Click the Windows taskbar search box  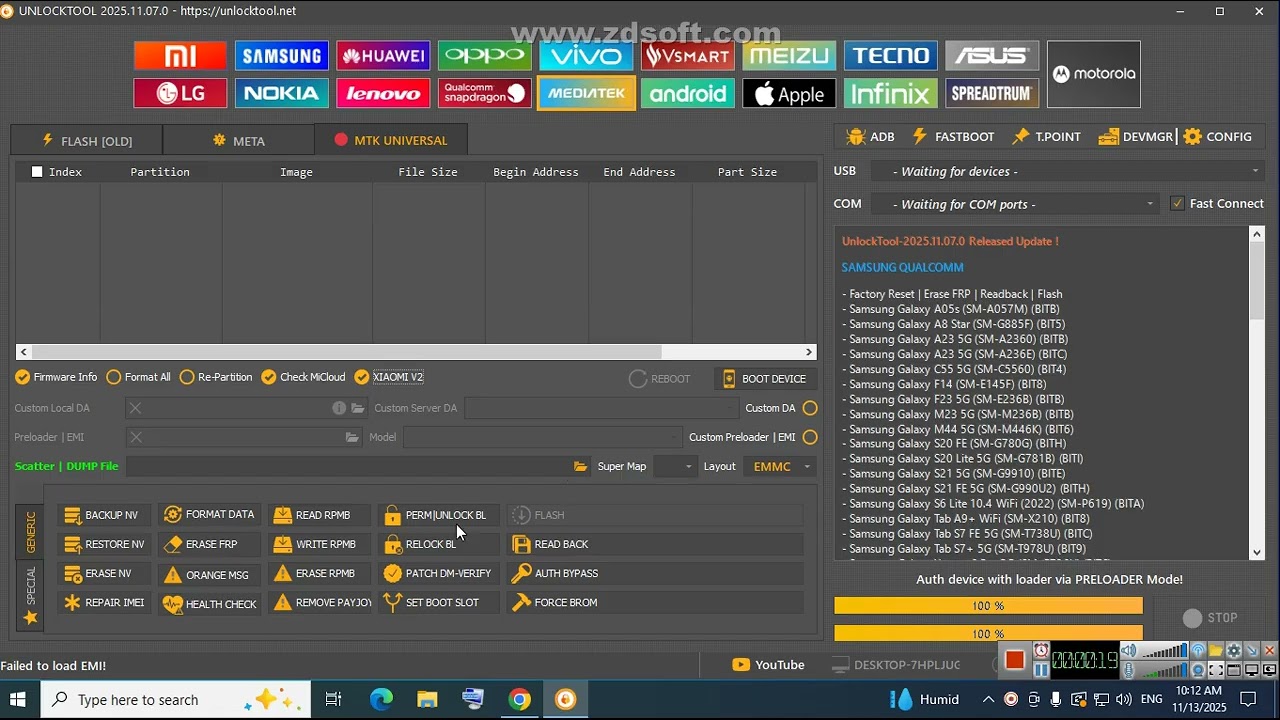pyautogui.click(x=176, y=699)
